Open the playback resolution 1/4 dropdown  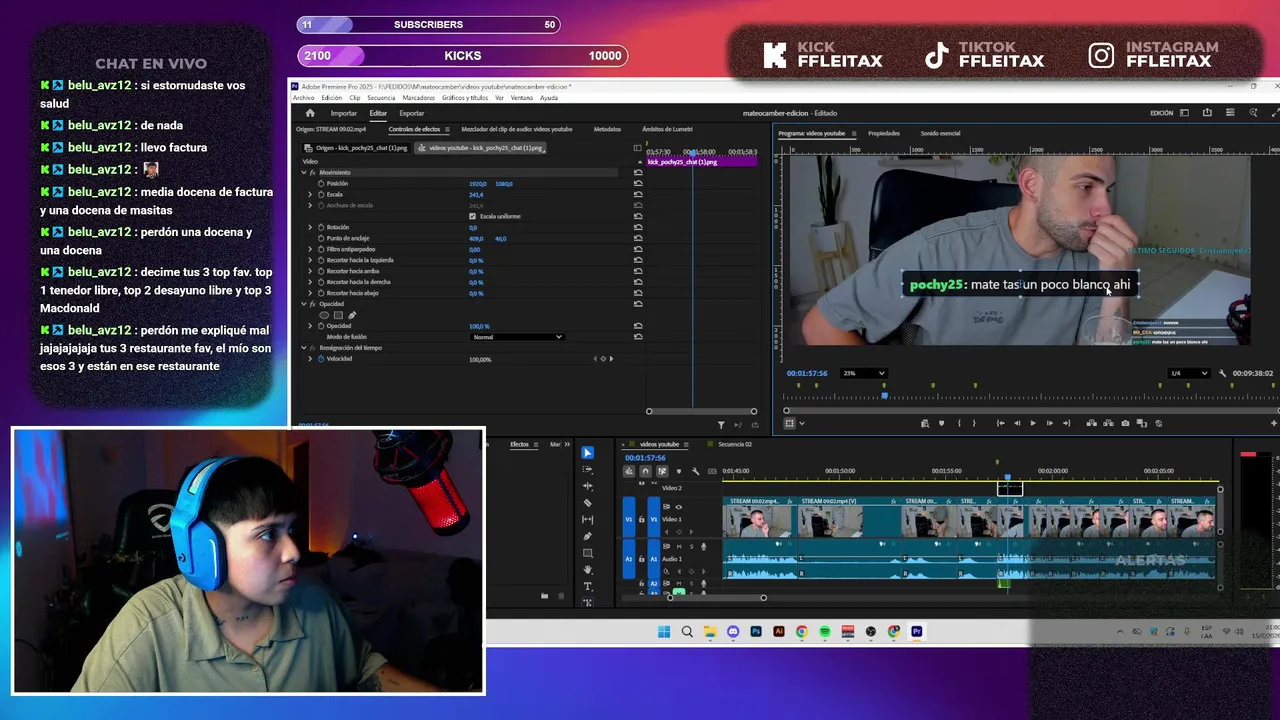[x=1189, y=373]
